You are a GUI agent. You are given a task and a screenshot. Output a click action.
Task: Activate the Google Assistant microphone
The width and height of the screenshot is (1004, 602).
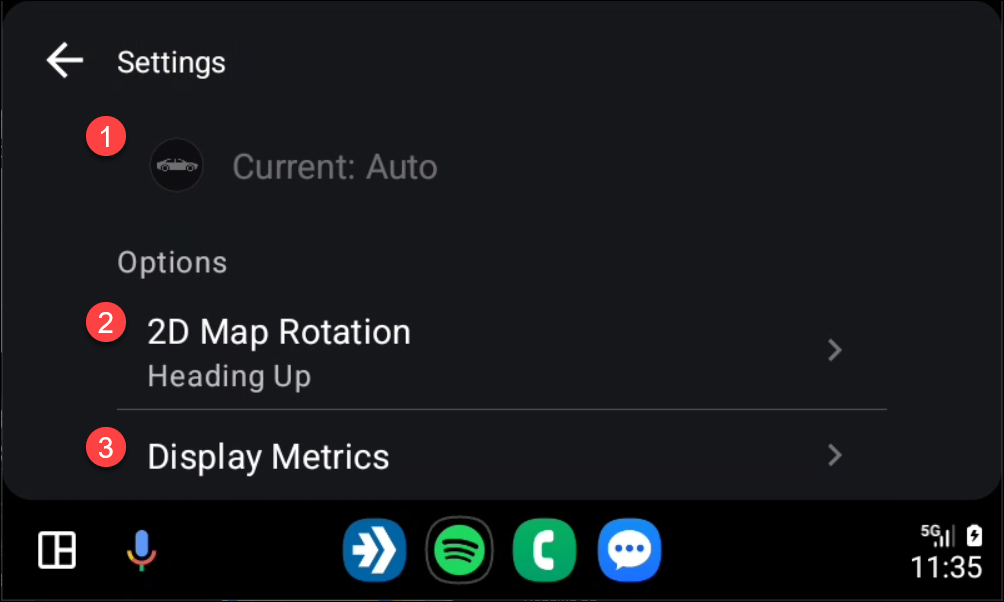click(x=142, y=550)
